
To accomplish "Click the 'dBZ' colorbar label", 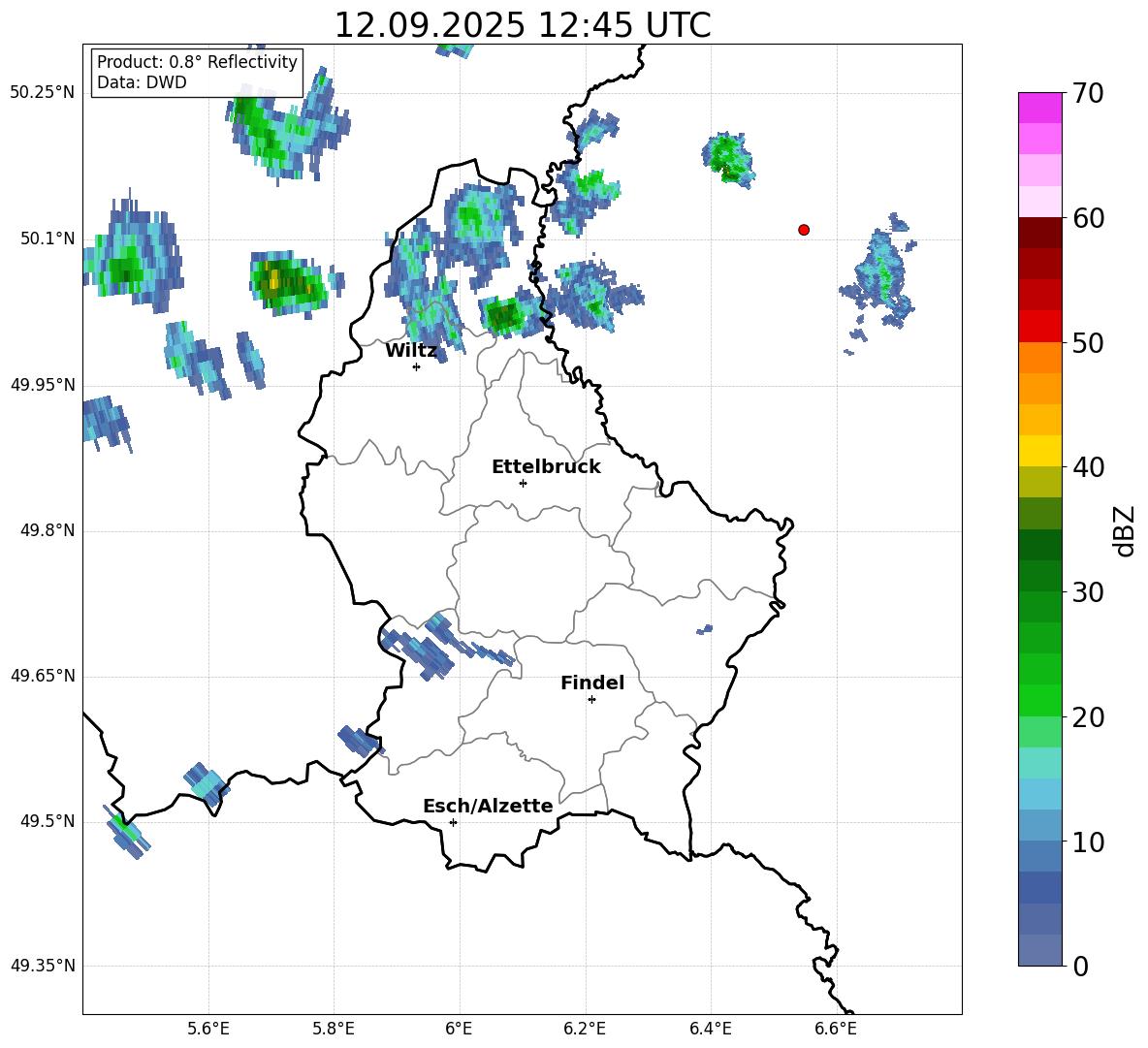I will [1125, 530].
